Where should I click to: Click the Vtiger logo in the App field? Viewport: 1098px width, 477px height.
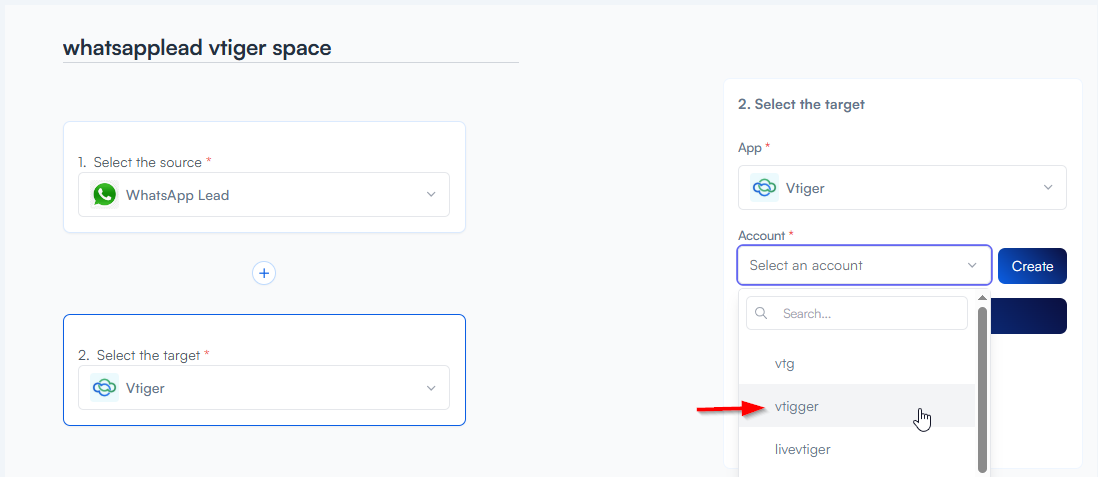765,188
